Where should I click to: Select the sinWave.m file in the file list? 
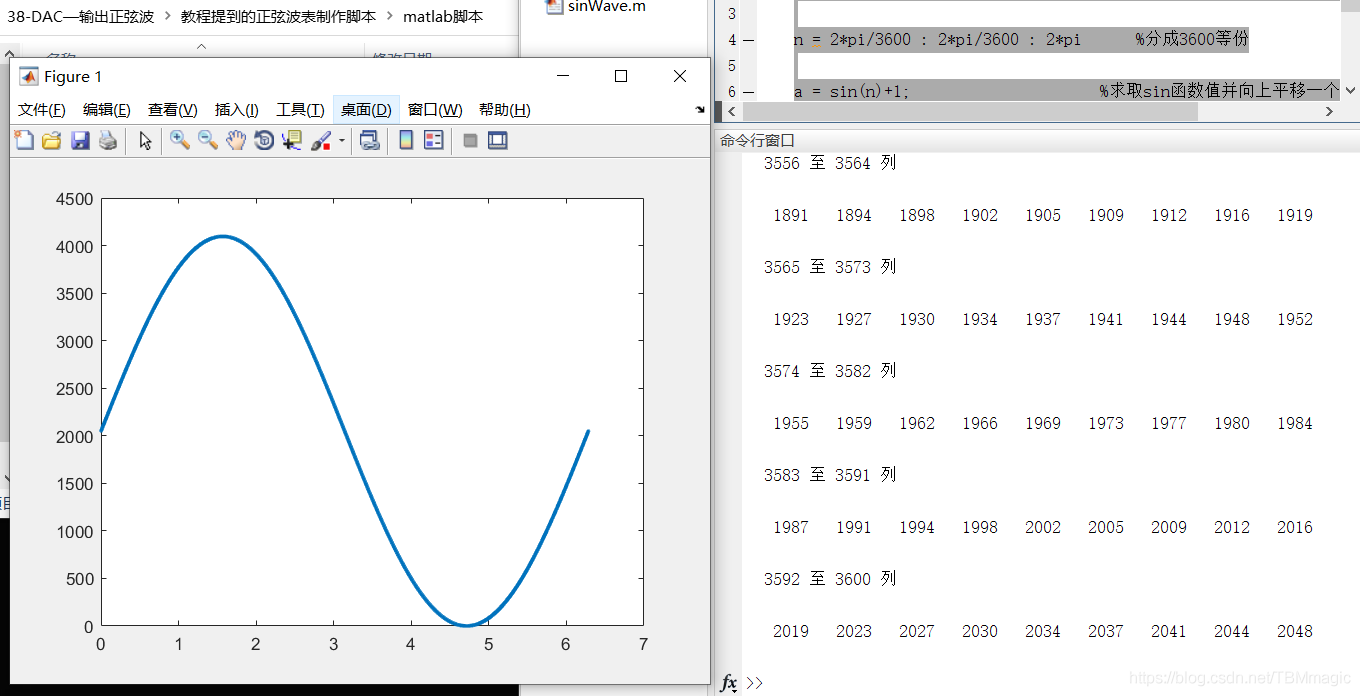click(x=596, y=6)
